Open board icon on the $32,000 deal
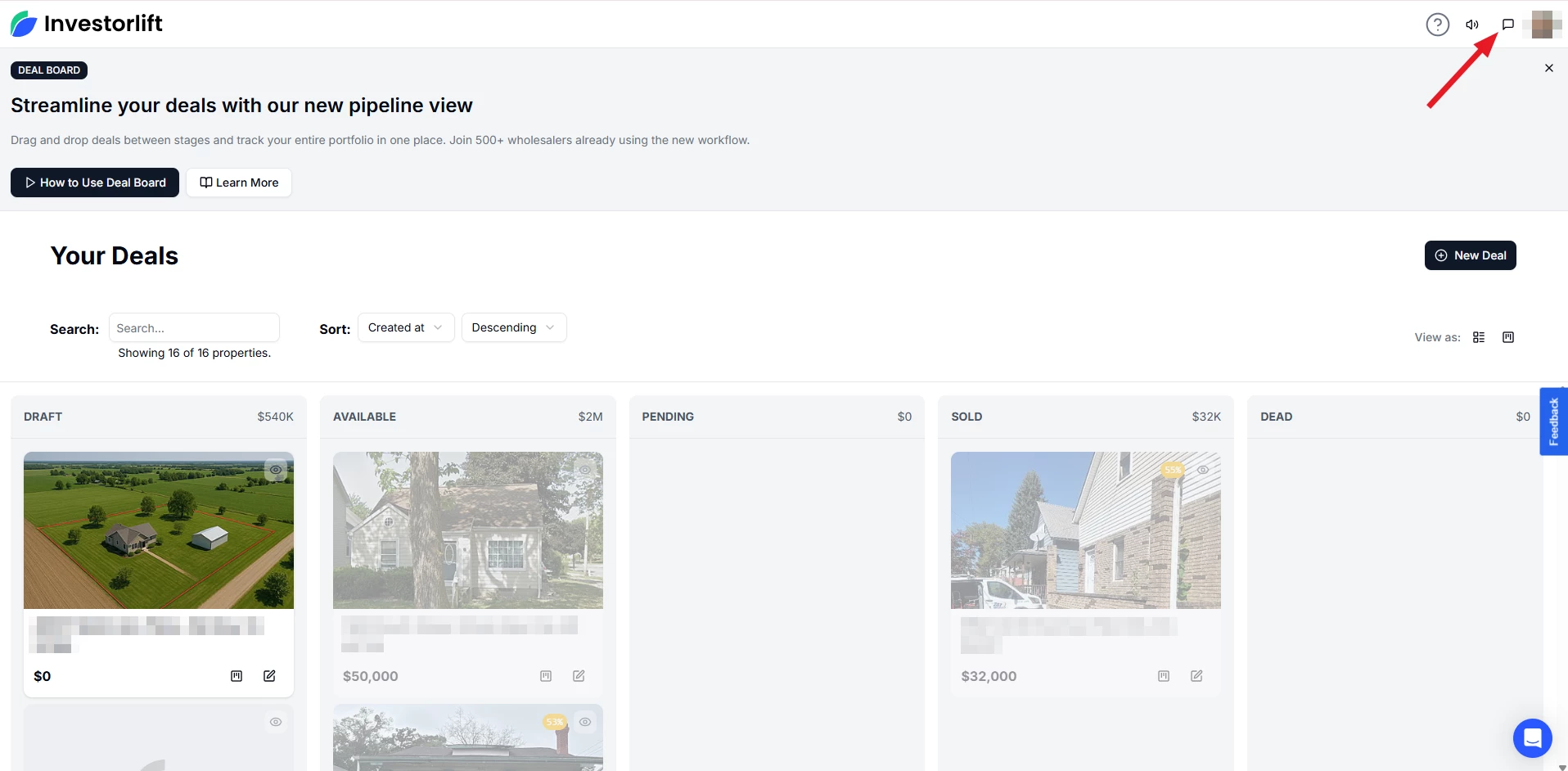1568x771 pixels. (1164, 676)
